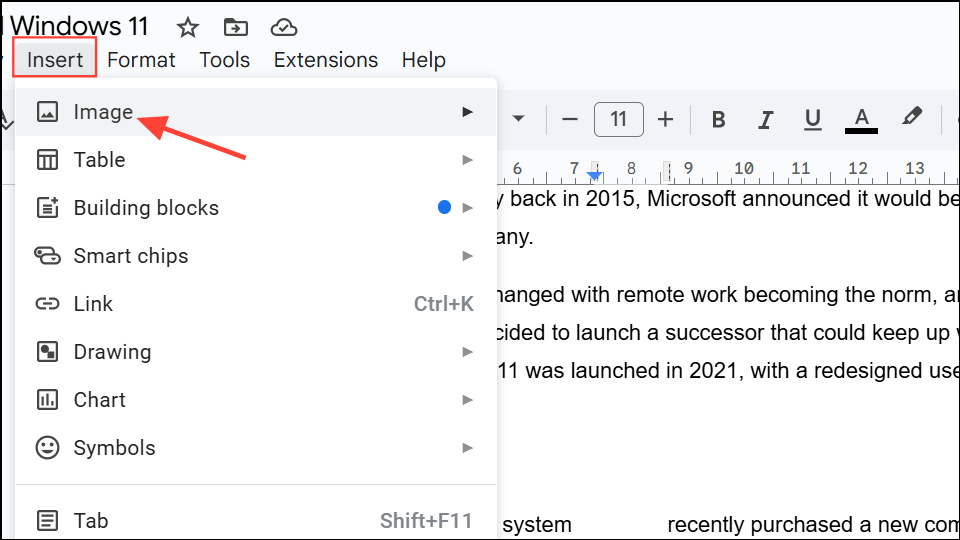Click the blue indent marker on ruler
Screen dimensions: 960x540
594,176
